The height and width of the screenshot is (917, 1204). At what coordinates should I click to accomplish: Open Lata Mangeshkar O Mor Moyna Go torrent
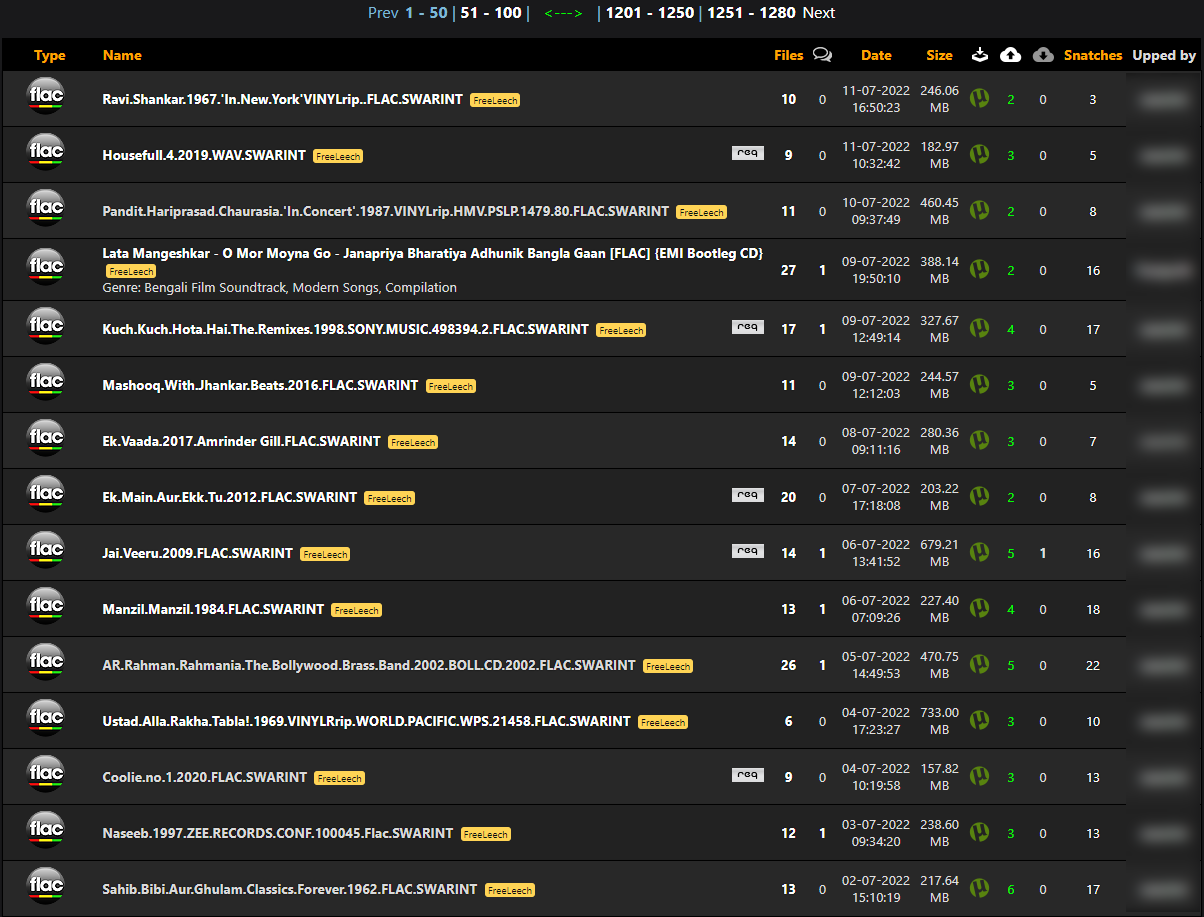[x=433, y=254]
